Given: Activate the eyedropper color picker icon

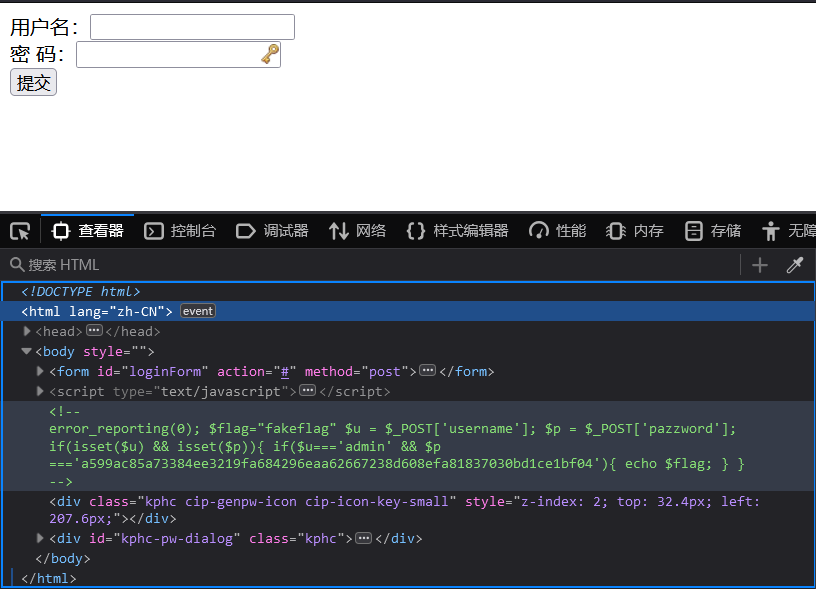Looking at the screenshot, I should (795, 265).
